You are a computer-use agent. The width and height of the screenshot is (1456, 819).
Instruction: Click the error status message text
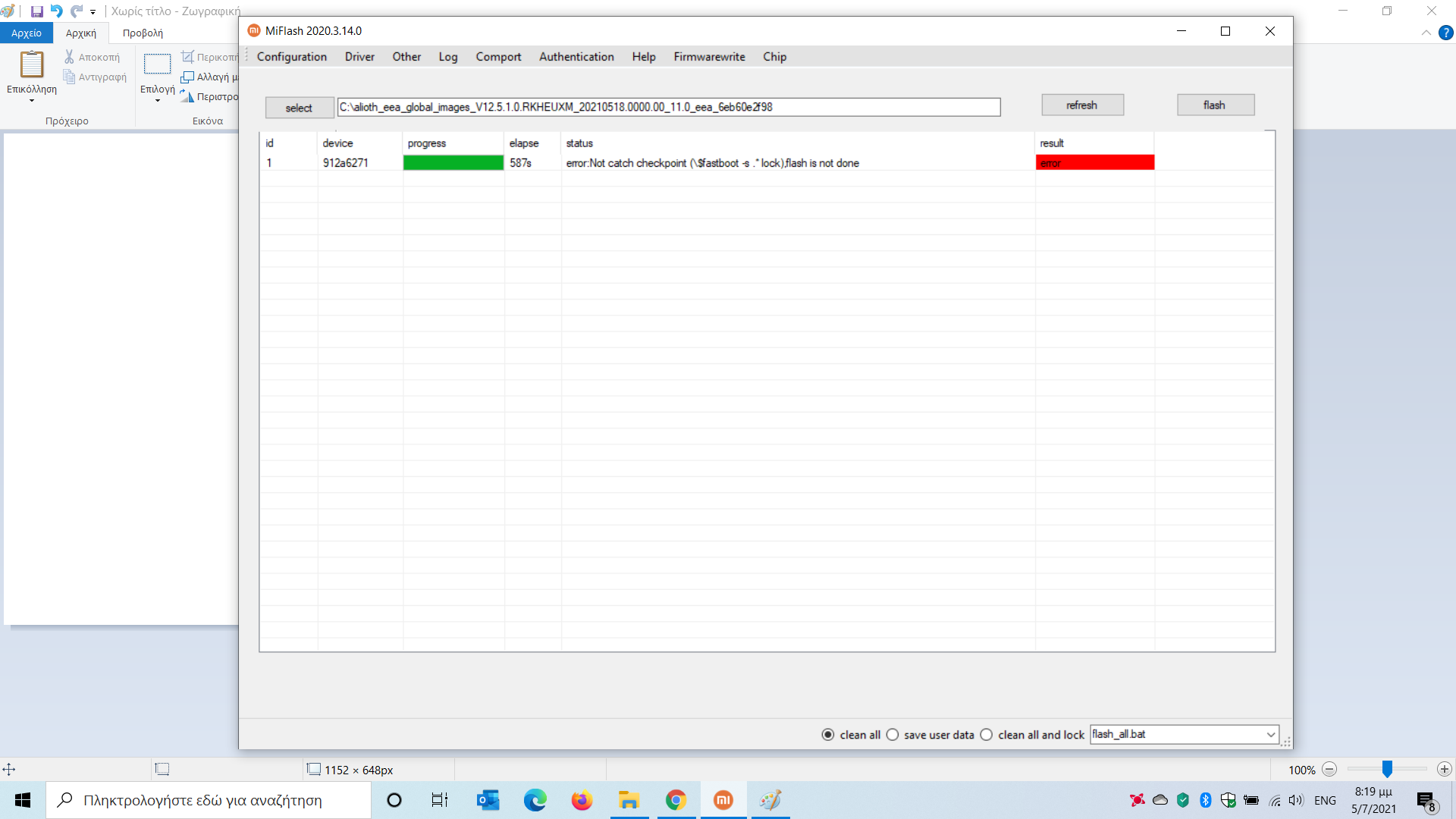(712, 163)
